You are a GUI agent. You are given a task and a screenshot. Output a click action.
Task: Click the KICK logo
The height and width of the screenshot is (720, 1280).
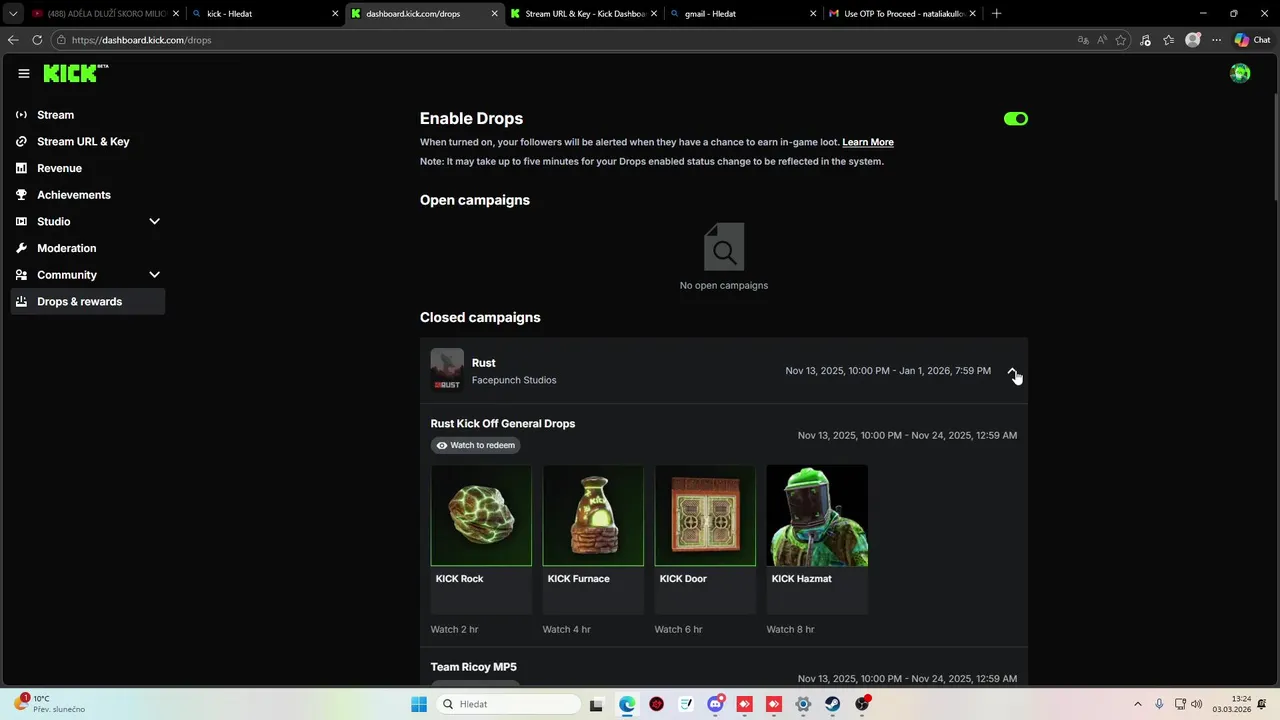pos(75,73)
